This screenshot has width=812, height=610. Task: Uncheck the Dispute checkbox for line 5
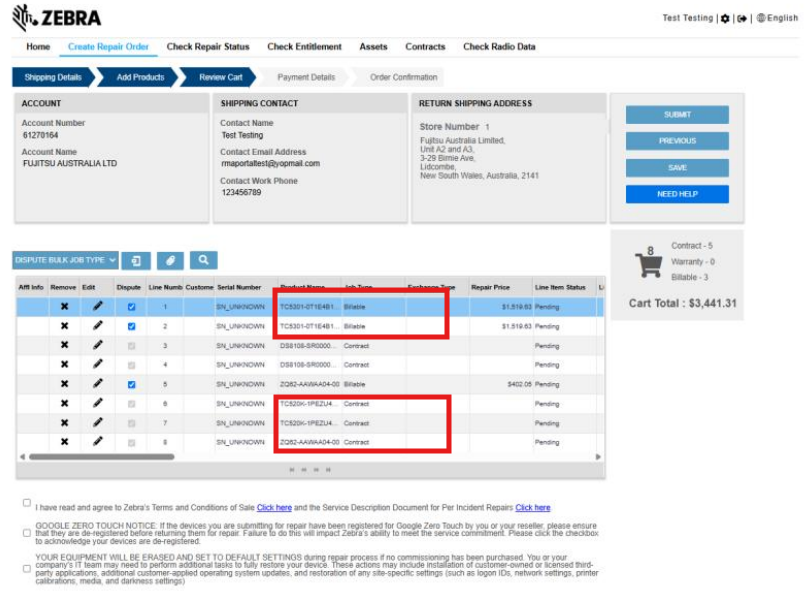pos(132,384)
